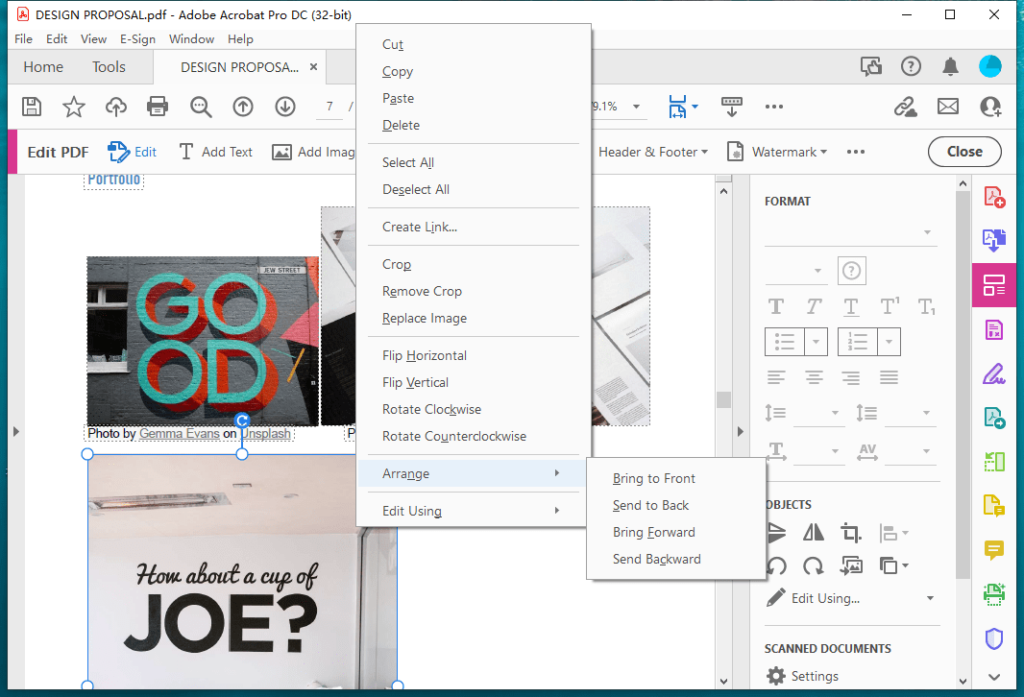This screenshot has width=1024, height=697.
Task: Click the Crop icon in Objects panel
Action: (x=850, y=533)
